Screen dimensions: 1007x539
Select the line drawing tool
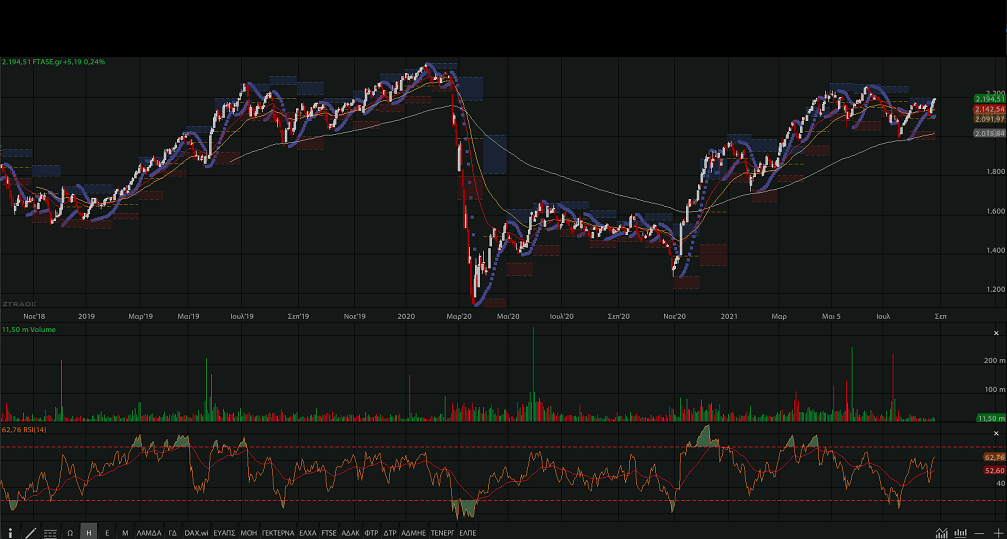[30, 533]
